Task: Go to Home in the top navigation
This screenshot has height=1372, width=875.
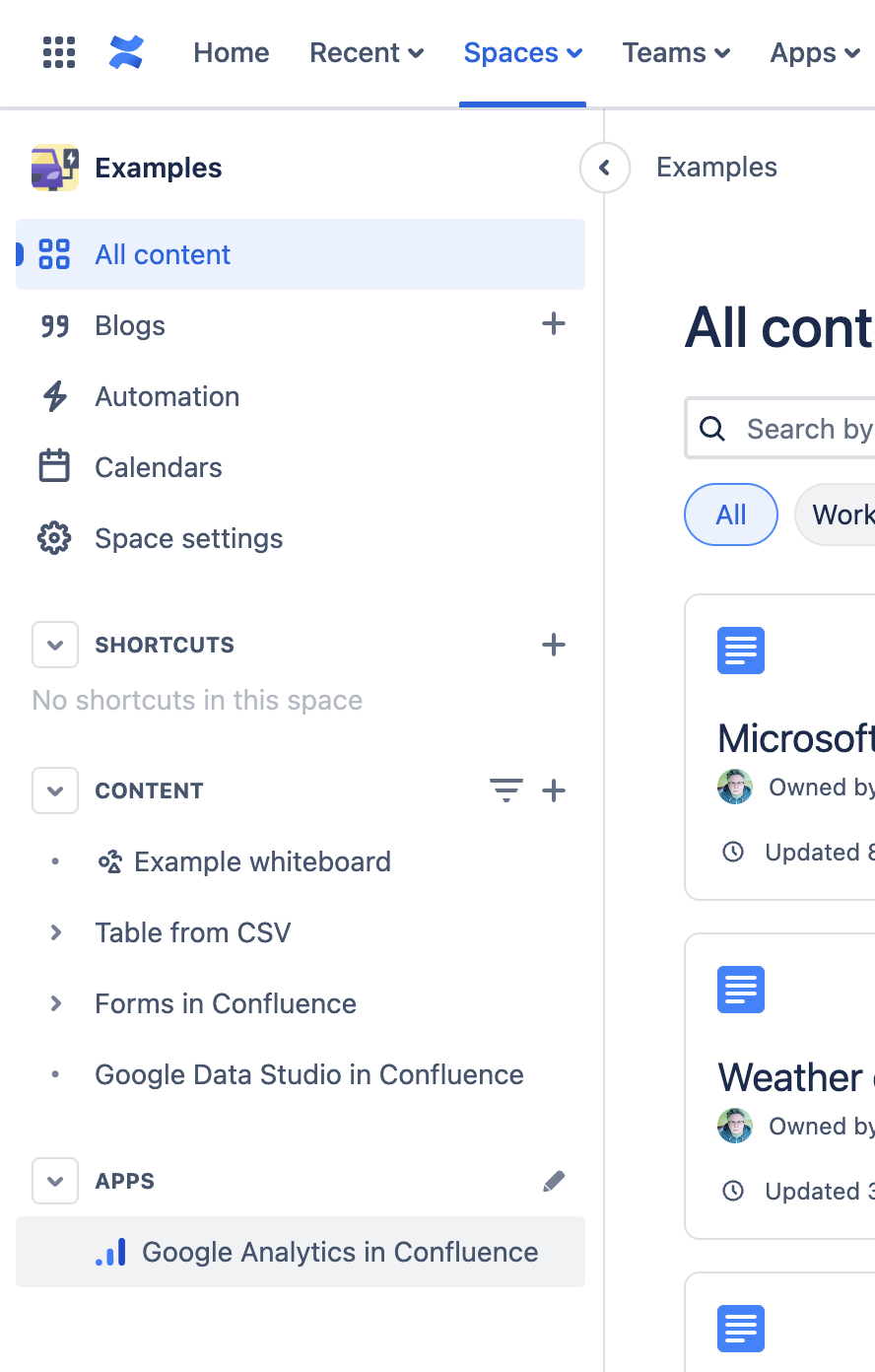Action: (232, 52)
